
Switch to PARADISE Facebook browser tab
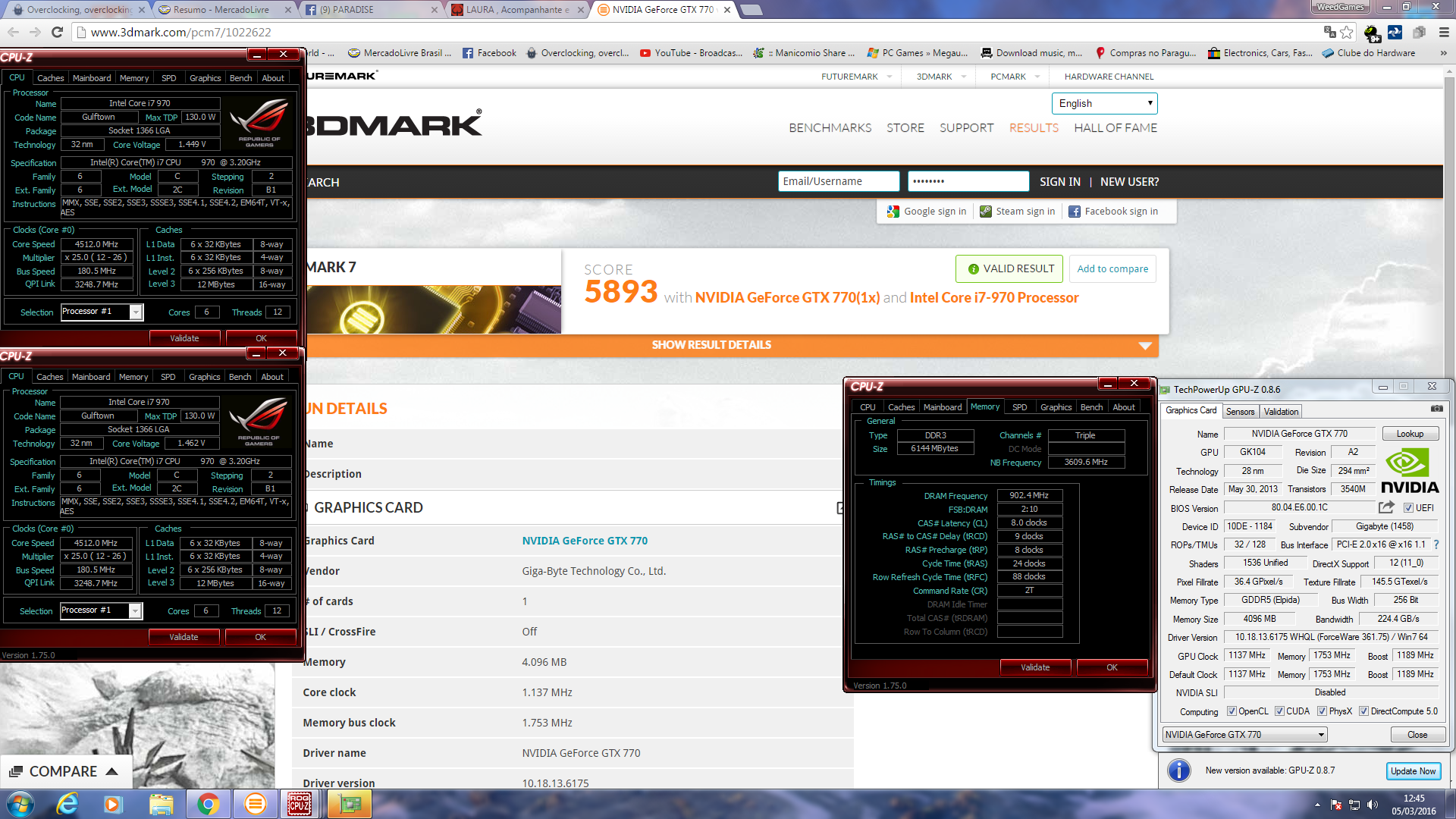(x=372, y=10)
